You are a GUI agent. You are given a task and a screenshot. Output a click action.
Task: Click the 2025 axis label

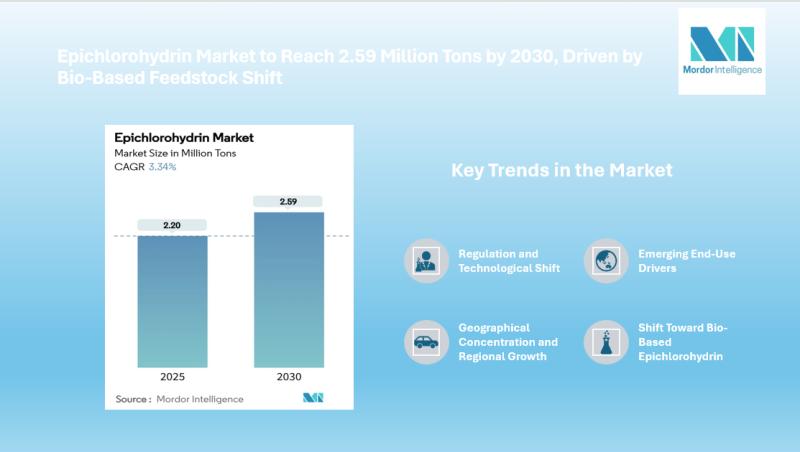point(172,376)
